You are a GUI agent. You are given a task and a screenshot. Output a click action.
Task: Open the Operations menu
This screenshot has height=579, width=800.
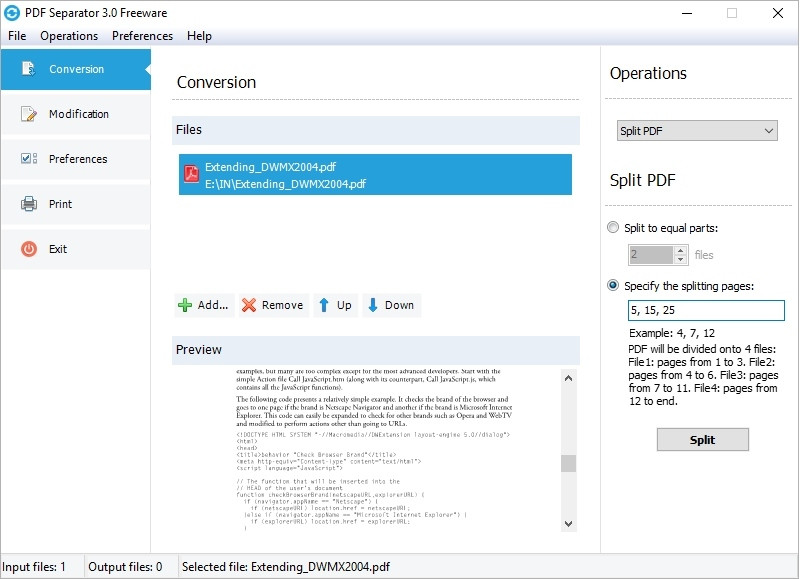[x=69, y=36]
